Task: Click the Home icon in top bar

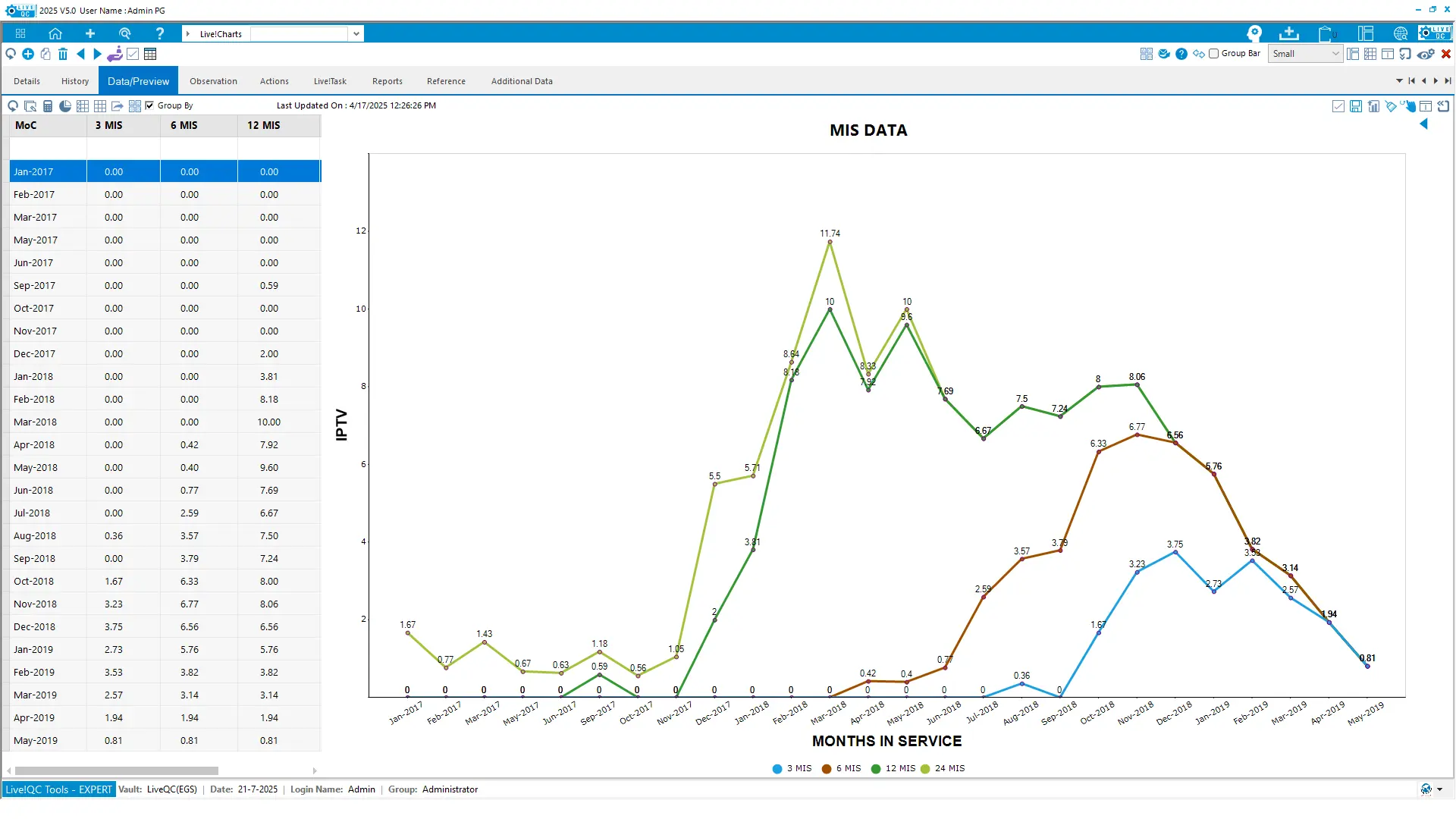Action: pyautogui.click(x=55, y=33)
